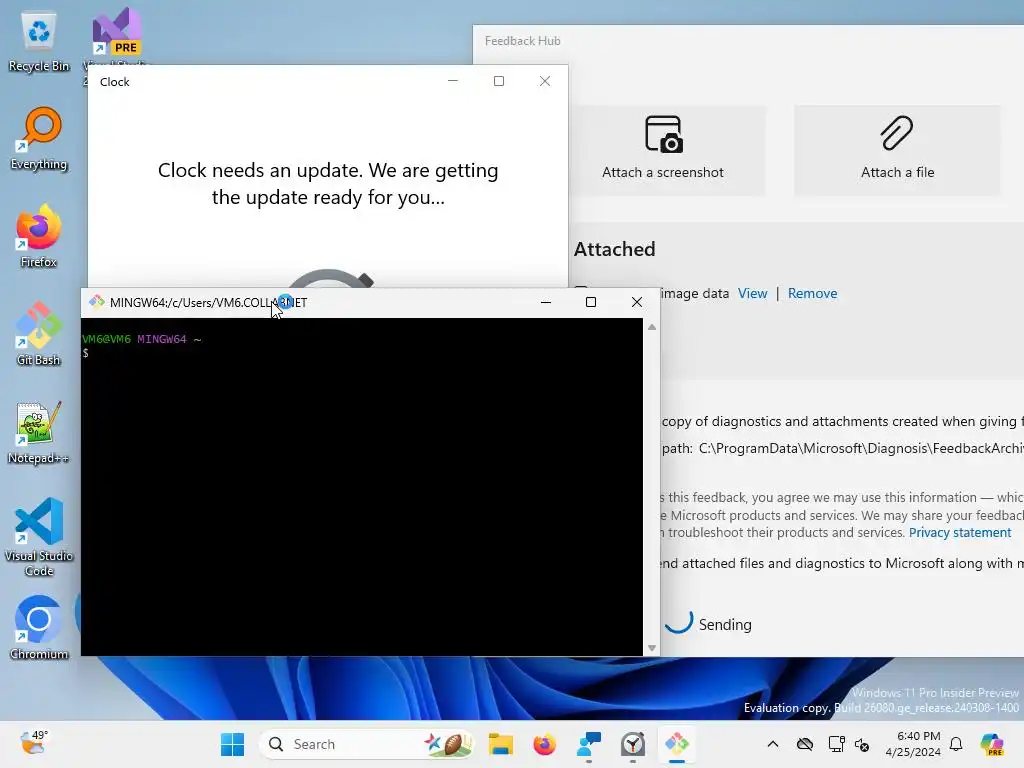Minimize the MINGW64 terminal window
Viewport: 1024px width, 768px height.
pyautogui.click(x=546, y=302)
